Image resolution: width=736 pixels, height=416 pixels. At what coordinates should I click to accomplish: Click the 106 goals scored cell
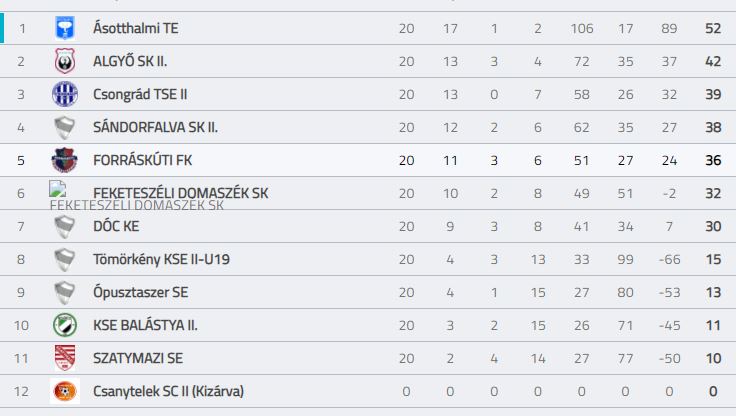582,29
